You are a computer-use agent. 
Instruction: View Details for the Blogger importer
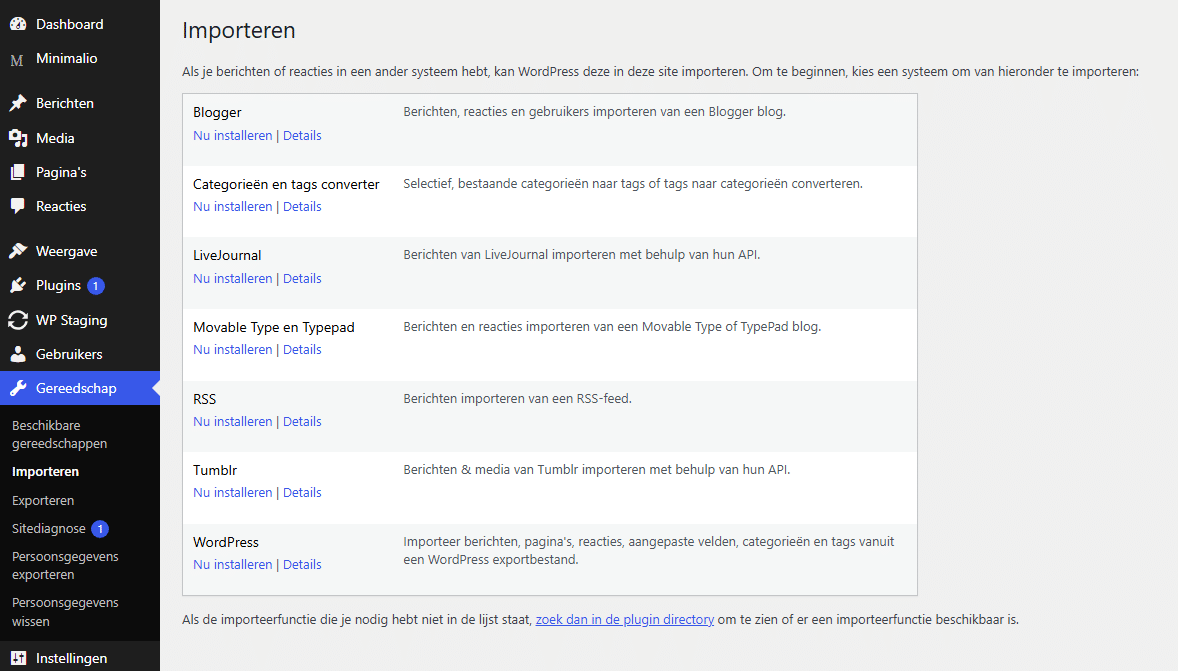302,135
